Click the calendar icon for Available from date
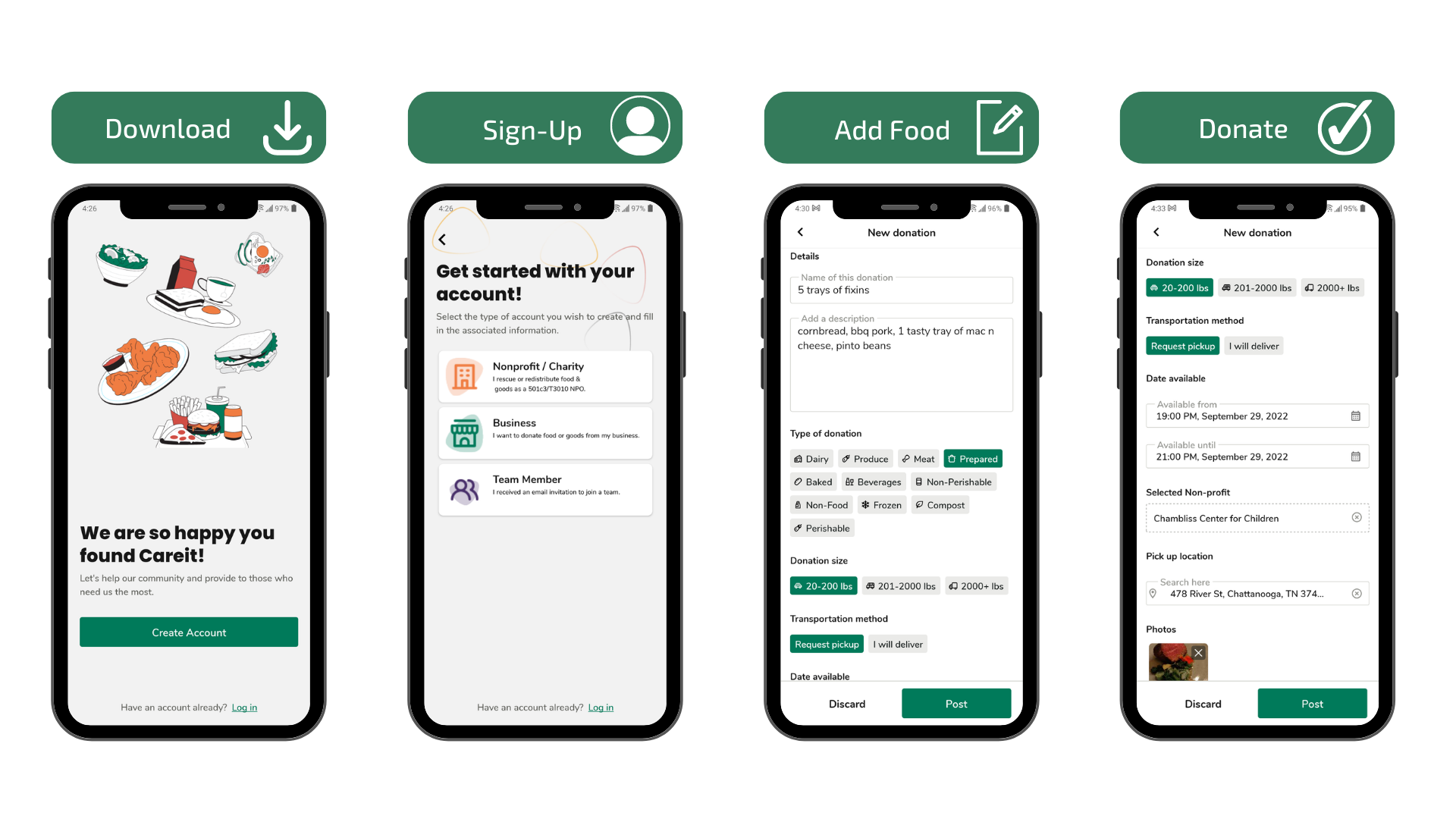Screen dimensions: 1456x819 1351,415
